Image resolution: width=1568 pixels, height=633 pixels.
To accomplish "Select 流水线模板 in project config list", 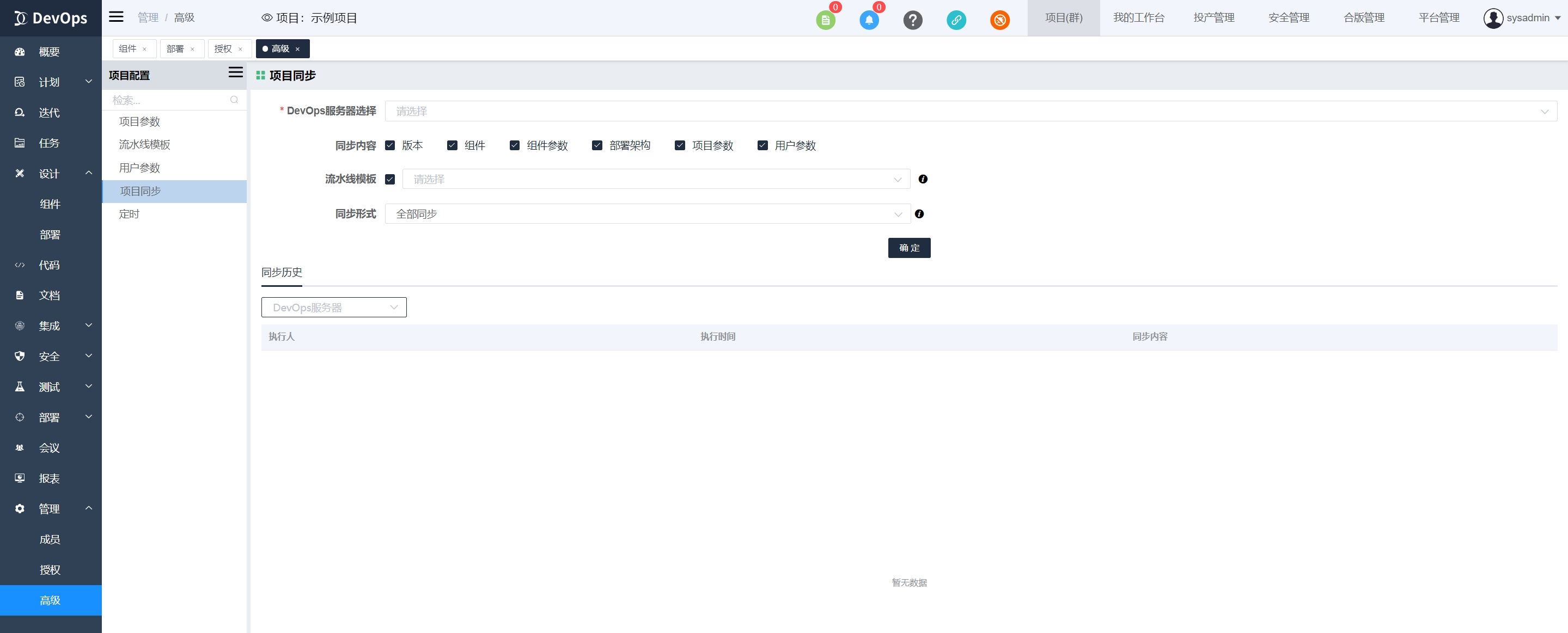I will [x=145, y=145].
